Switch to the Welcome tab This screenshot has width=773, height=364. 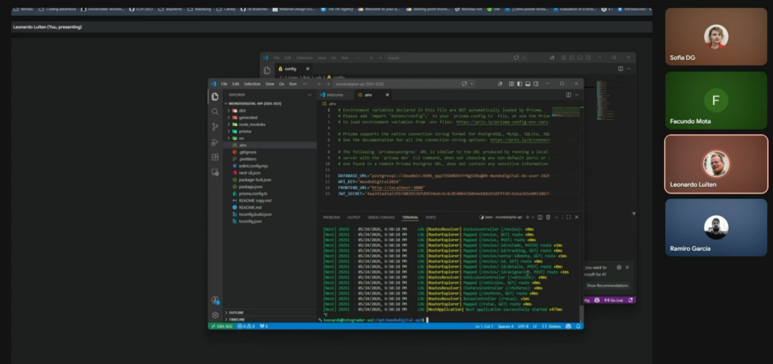(x=335, y=95)
